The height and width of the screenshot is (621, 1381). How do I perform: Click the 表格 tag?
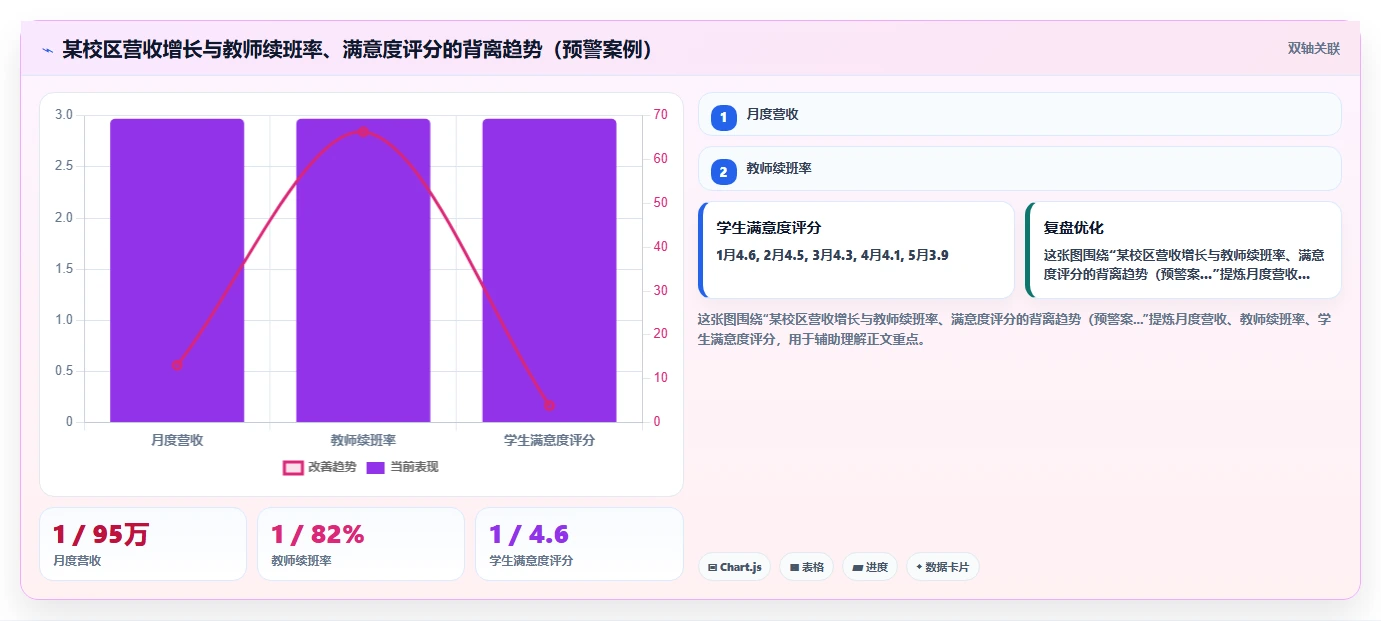(806, 567)
